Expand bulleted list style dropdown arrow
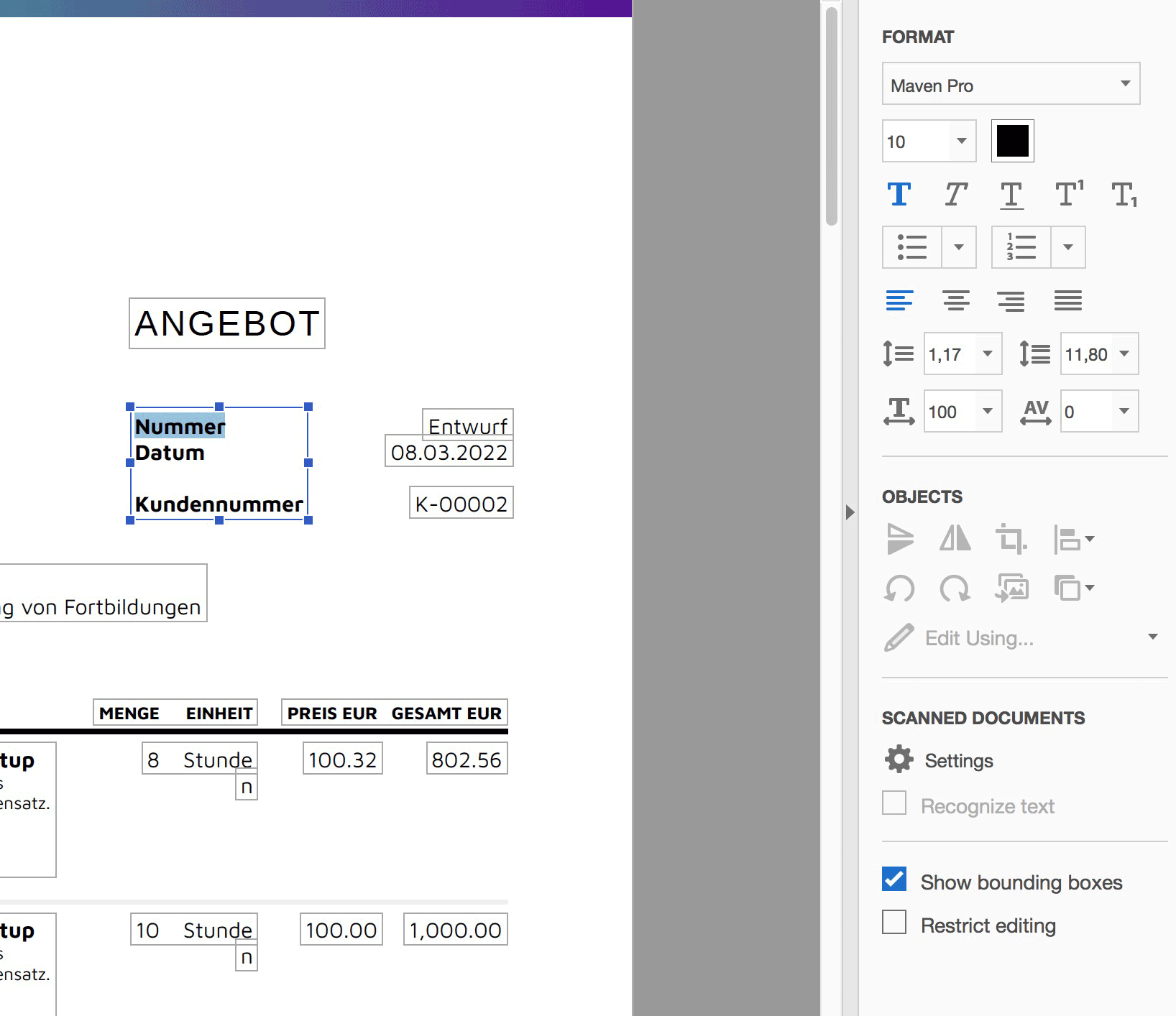This screenshot has width=1176, height=1016. tap(959, 247)
